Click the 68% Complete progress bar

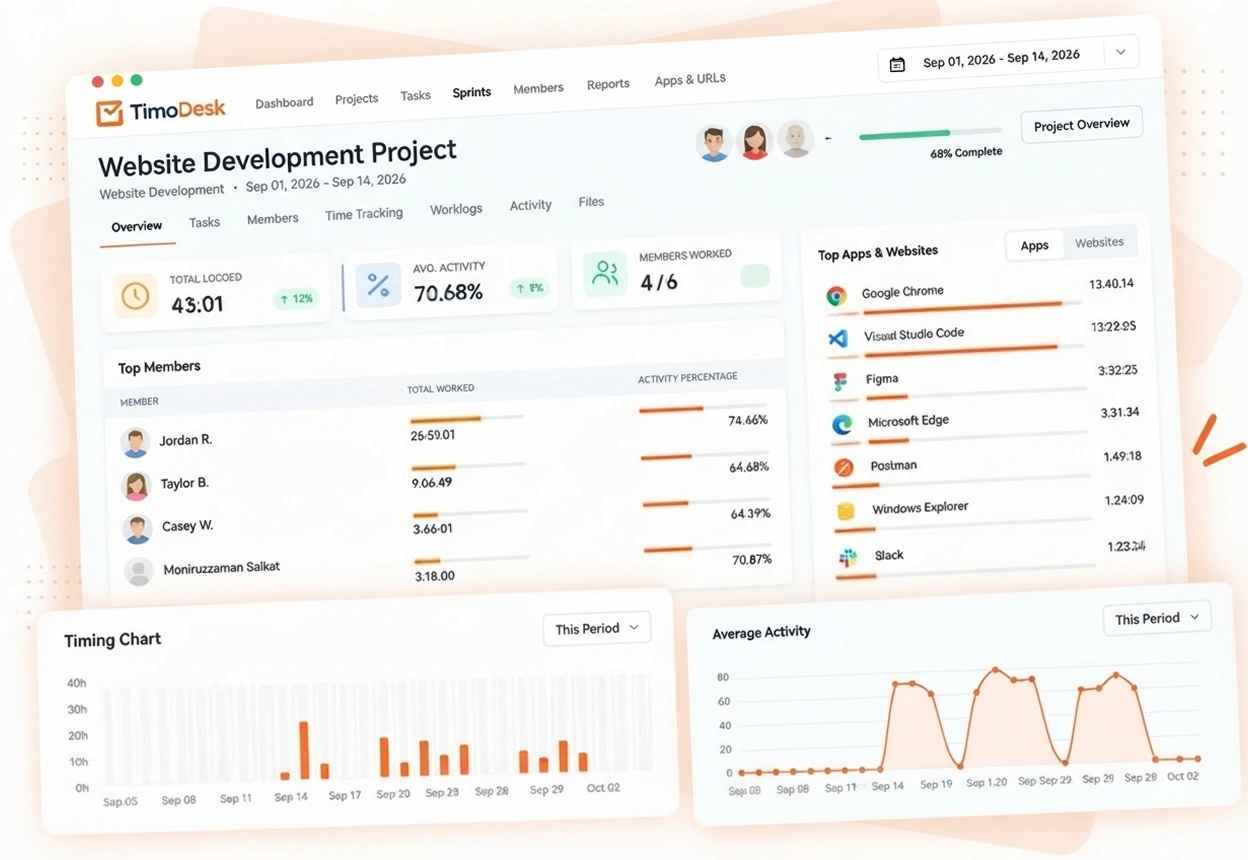coord(930,133)
